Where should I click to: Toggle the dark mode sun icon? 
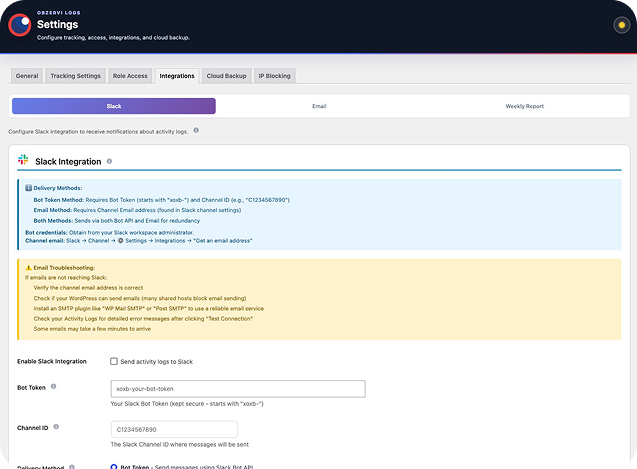(x=621, y=25)
